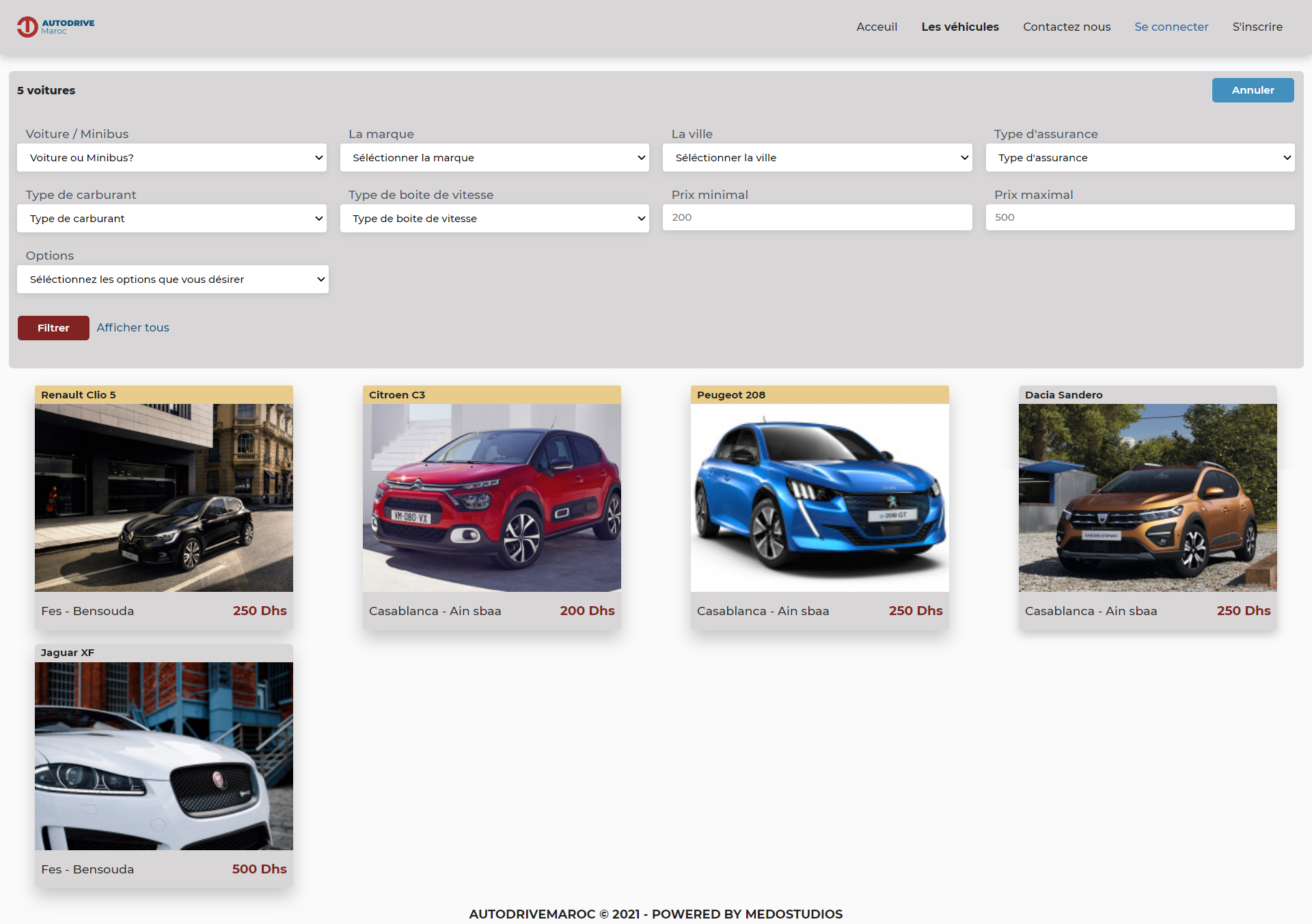The width and height of the screenshot is (1312, 924).
Task: Open the Jaguar XF photo
Action: (164, 756)
